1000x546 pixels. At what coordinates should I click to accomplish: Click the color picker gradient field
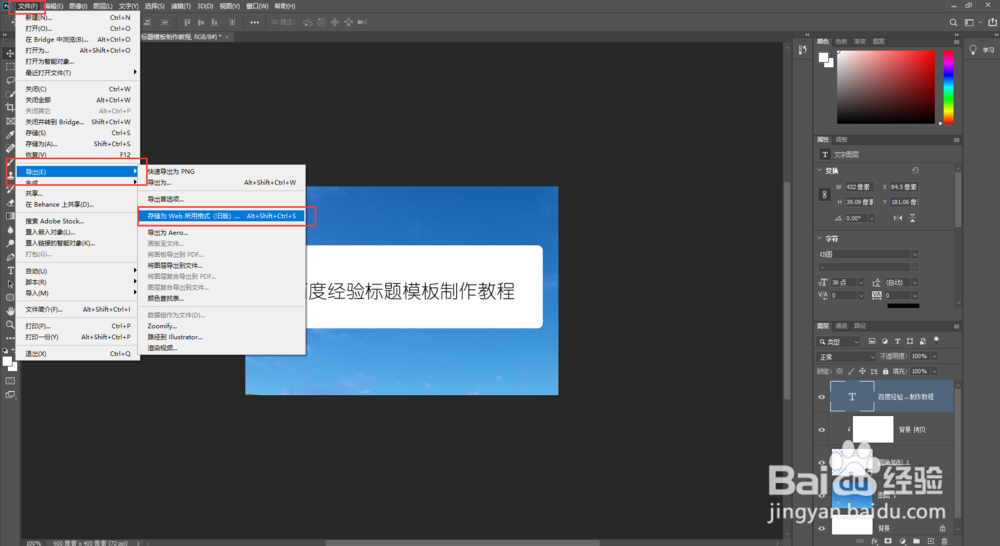(886, 87)
